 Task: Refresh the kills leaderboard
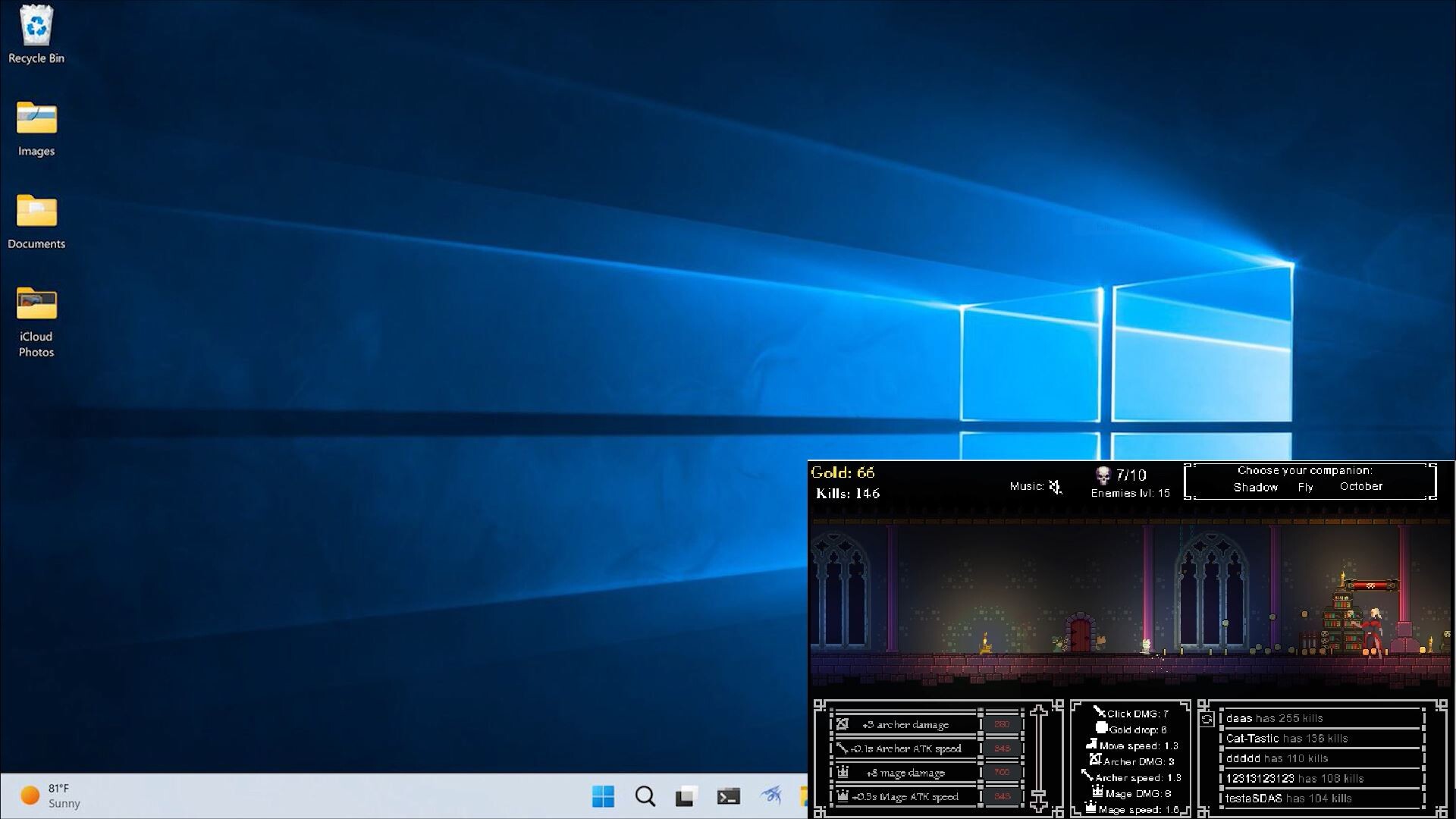point(1207,717)
